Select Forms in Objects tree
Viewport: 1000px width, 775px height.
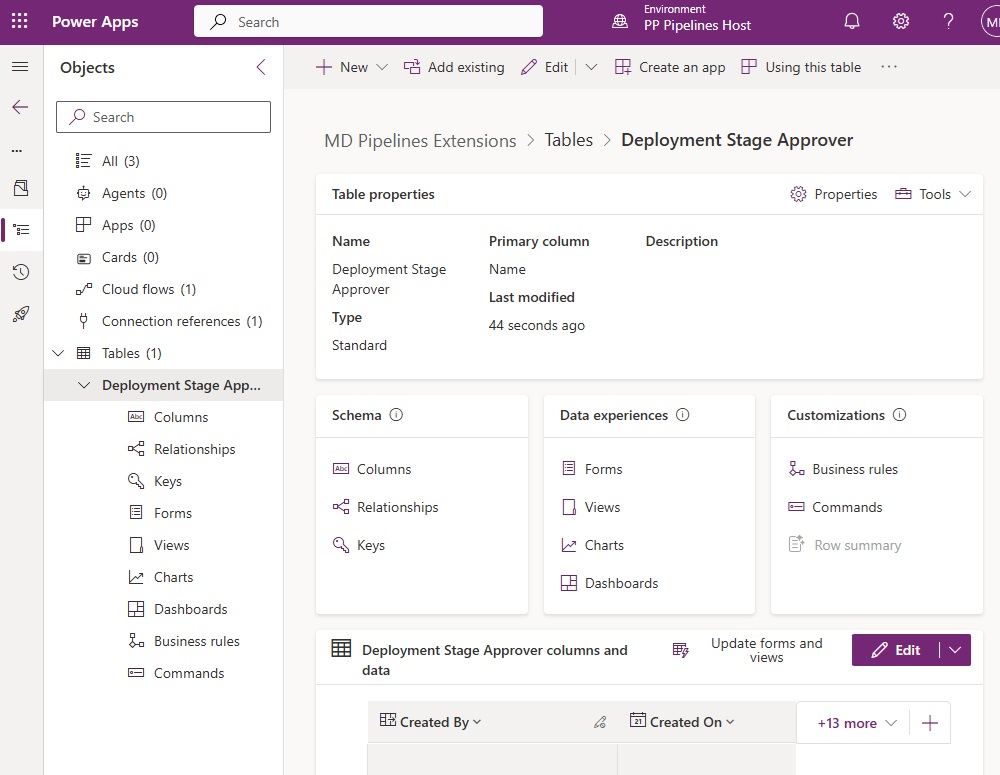point(159,513)
